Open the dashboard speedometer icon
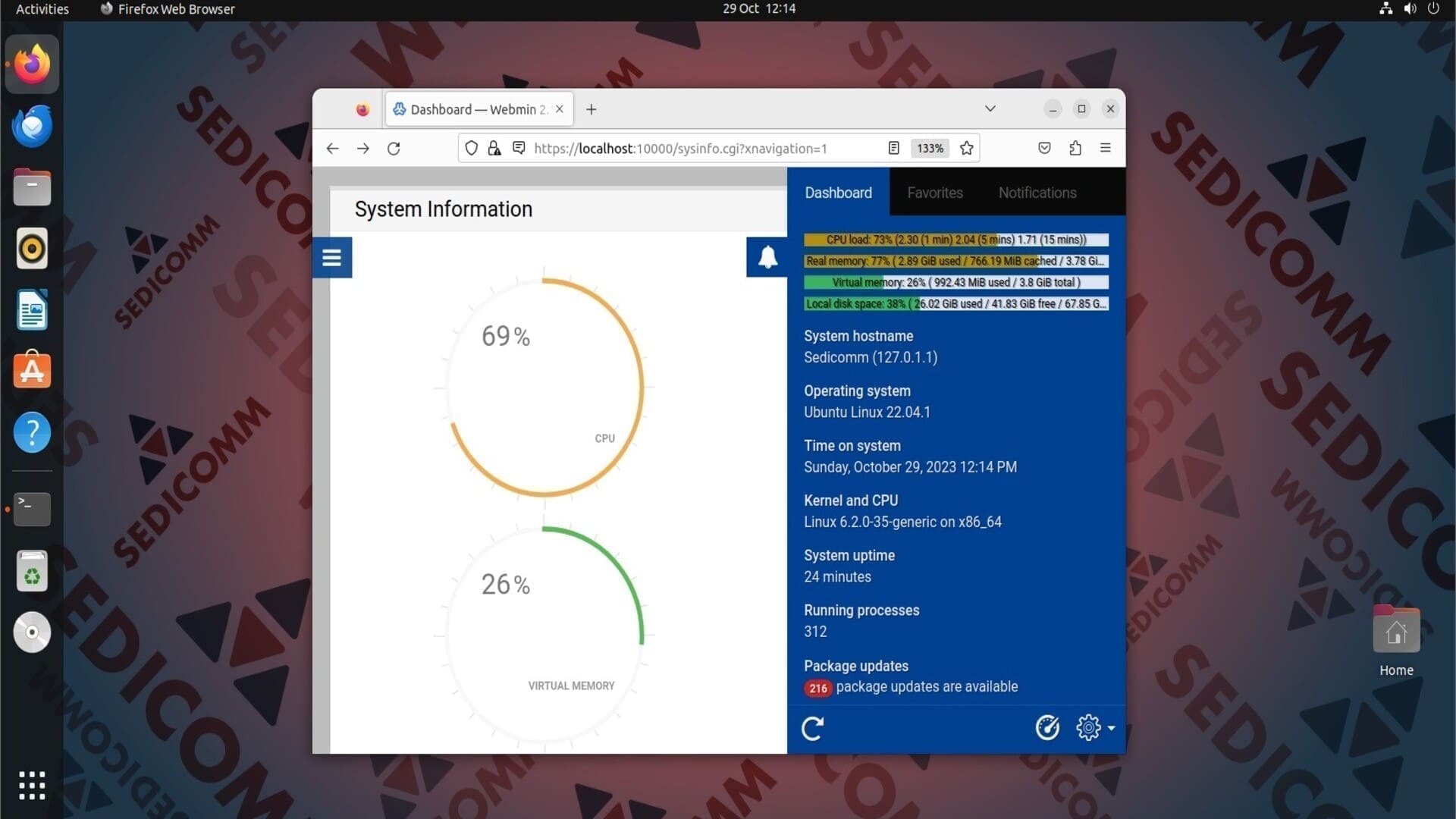 tap(1047, 728)
